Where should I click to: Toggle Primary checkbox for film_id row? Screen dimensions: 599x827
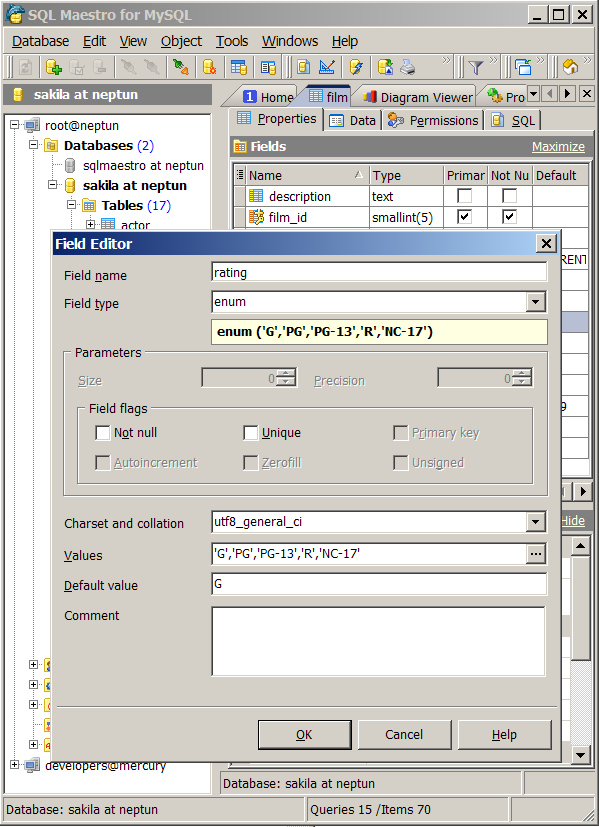[x=465, y=217]
